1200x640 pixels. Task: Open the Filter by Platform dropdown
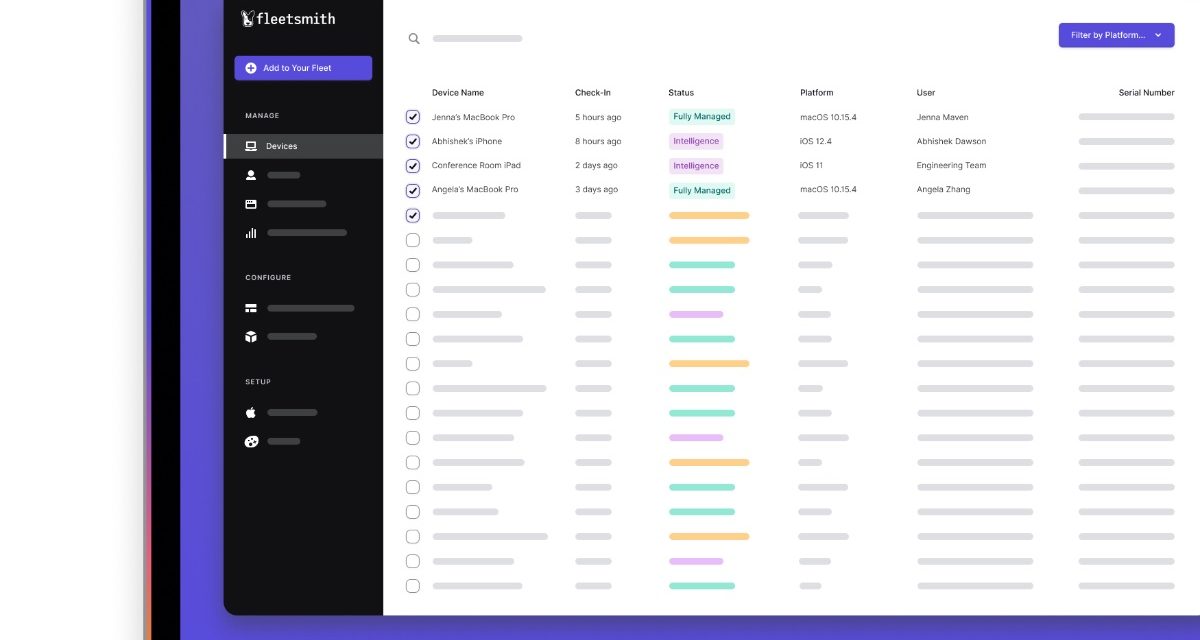tap(1116, 35)
